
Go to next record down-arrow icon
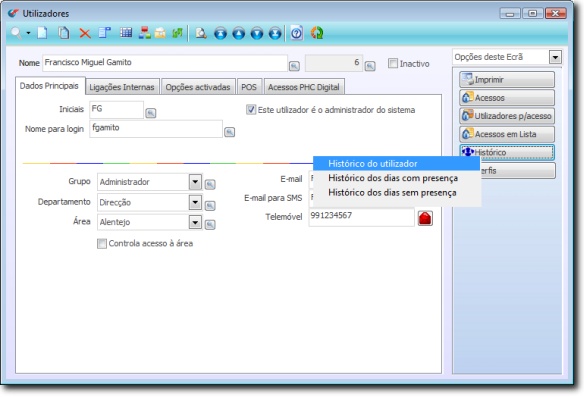click(257, 34)
